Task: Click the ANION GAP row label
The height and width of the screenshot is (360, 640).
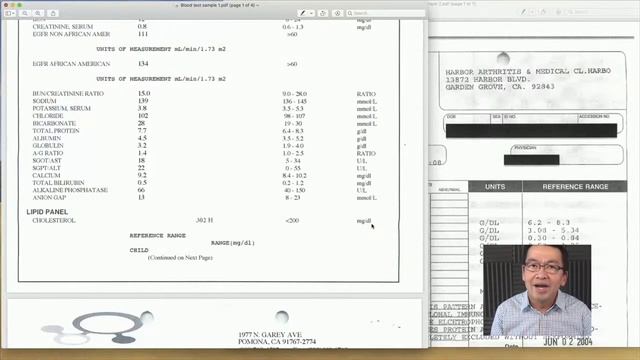Action: [49, 198]
